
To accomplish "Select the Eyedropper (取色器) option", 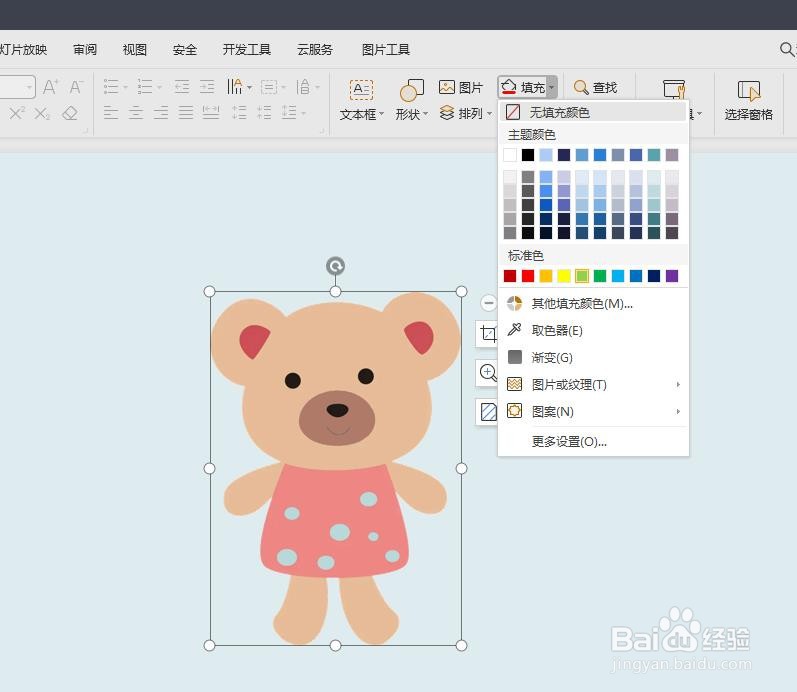I will pos(593,330).
